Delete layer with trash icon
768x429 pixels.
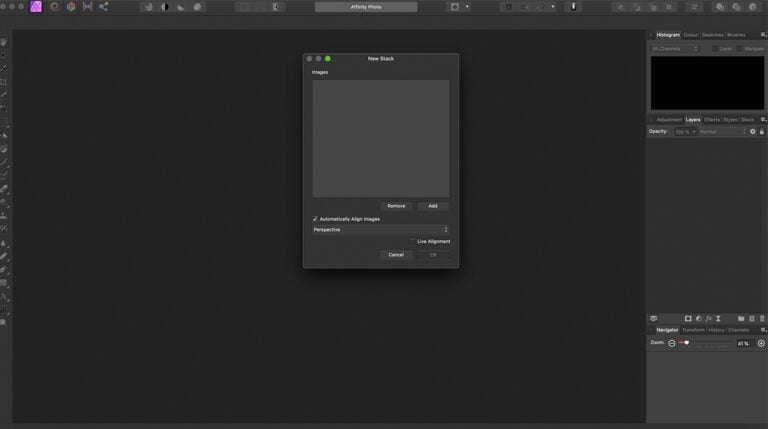(762, 319)
